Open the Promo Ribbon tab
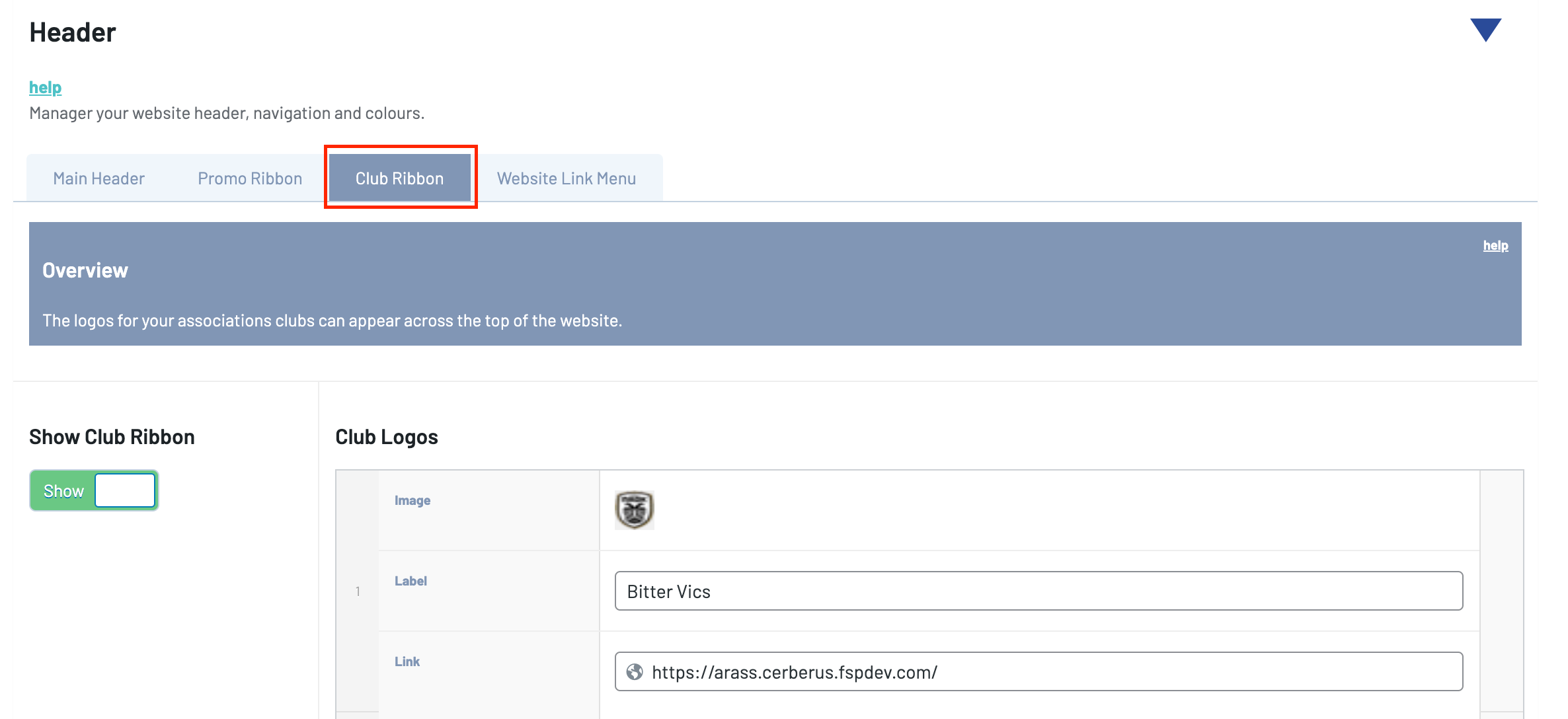This screenshot has height=719, width=1568. point(250,178)
